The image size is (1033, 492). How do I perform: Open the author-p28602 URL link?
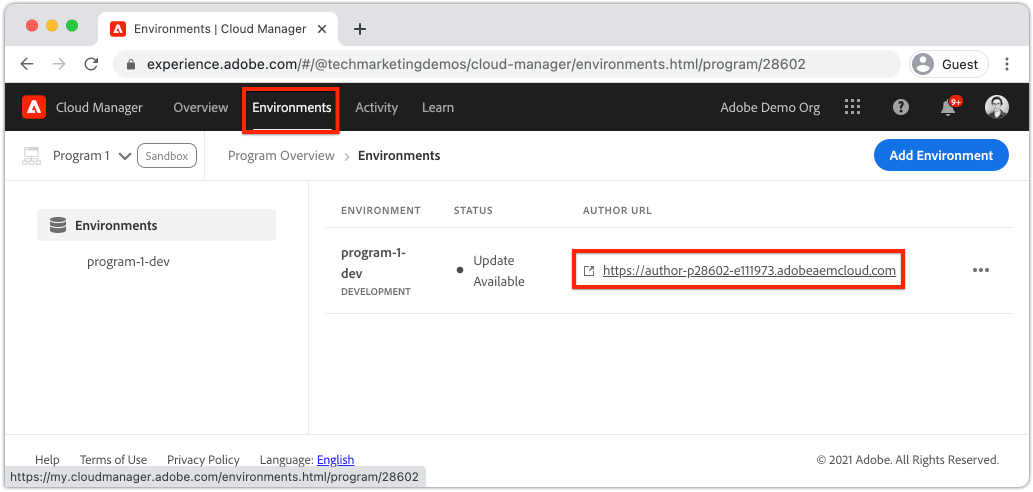pyautogui.click(x=749, y=271)
